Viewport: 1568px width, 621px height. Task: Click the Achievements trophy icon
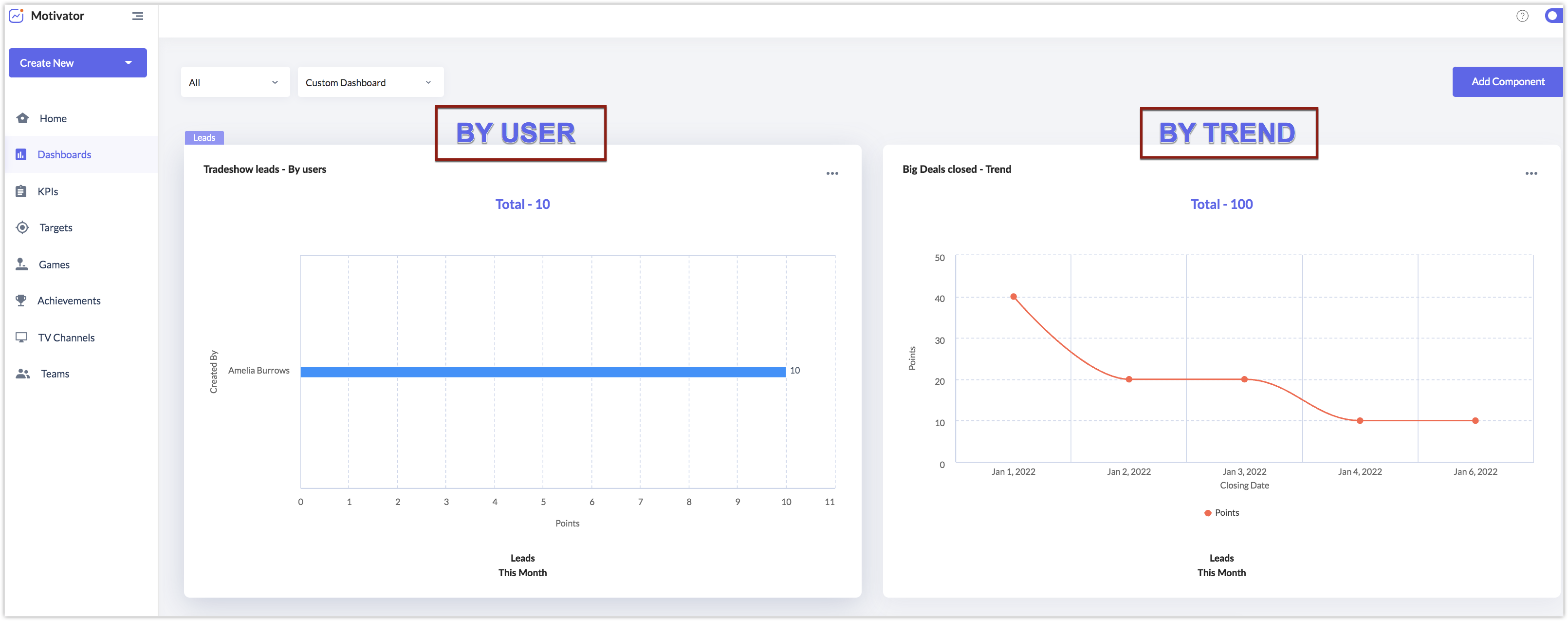pos(21,300)
